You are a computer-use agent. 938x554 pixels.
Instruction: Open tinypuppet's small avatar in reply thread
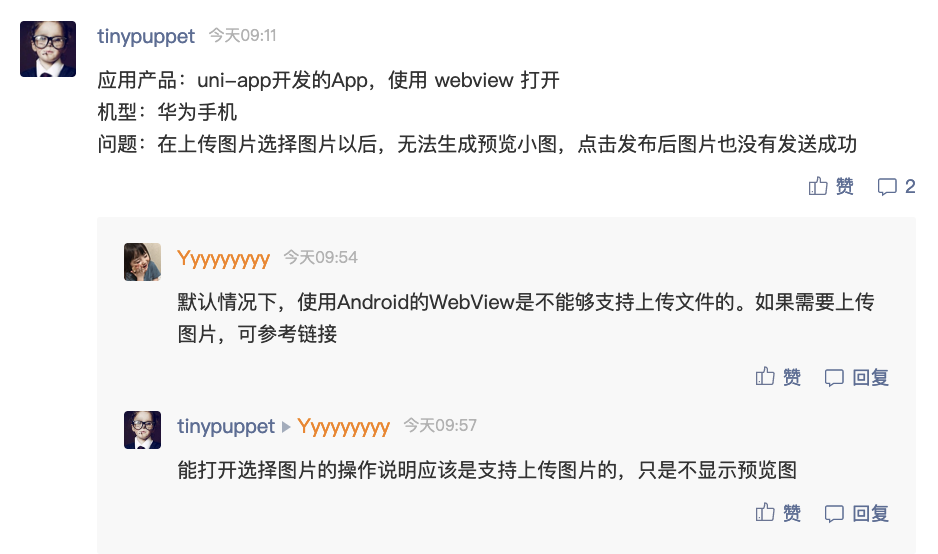(x=142, y=430)
